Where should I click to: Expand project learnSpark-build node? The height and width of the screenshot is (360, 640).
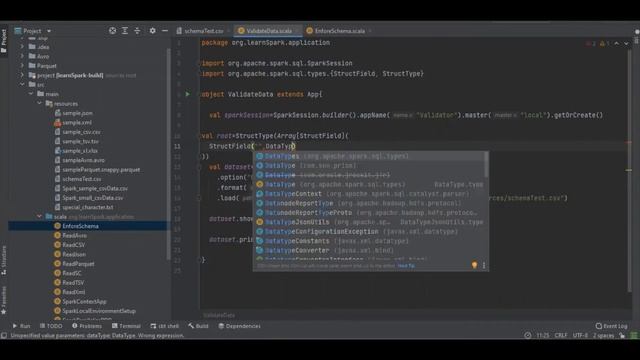pyautogui.click(x=22, y=75)
